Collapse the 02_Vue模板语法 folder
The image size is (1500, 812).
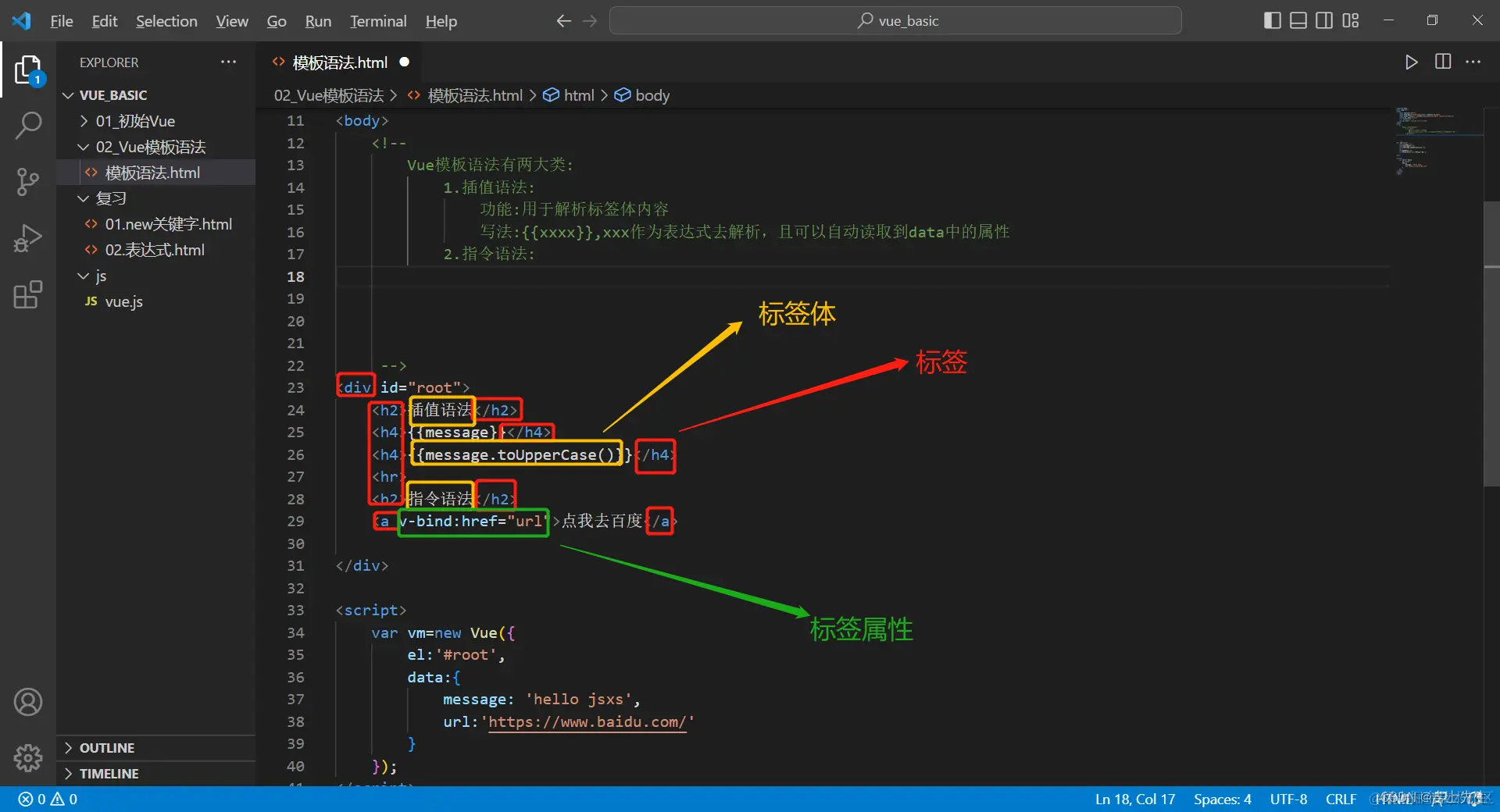point(156,147)
